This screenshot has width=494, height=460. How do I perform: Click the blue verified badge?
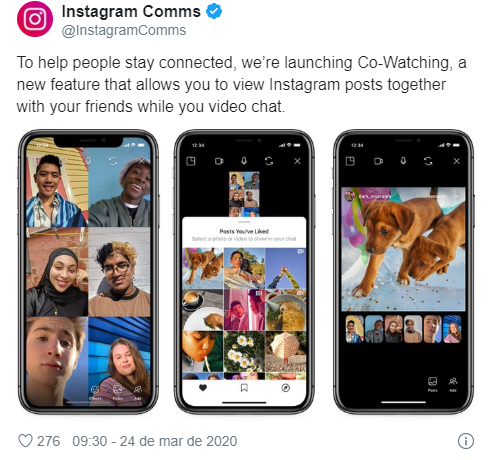(214, 11)
